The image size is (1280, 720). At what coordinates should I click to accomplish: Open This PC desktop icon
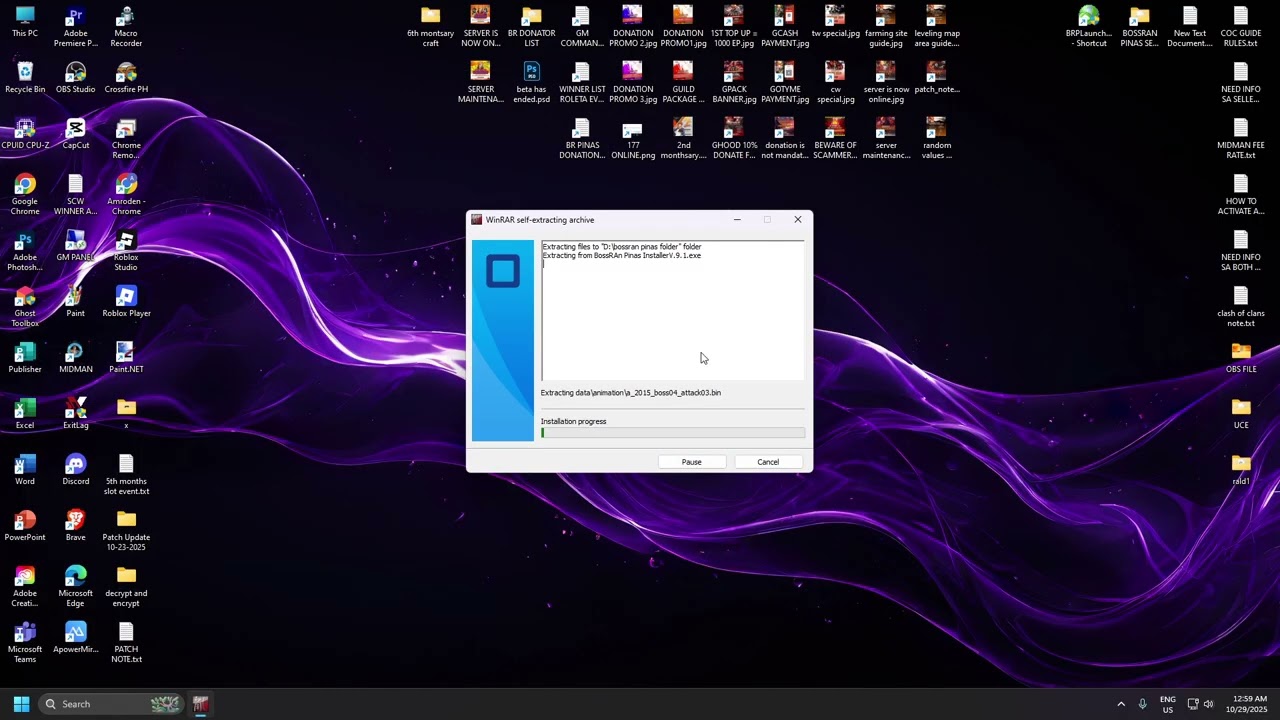25,22
